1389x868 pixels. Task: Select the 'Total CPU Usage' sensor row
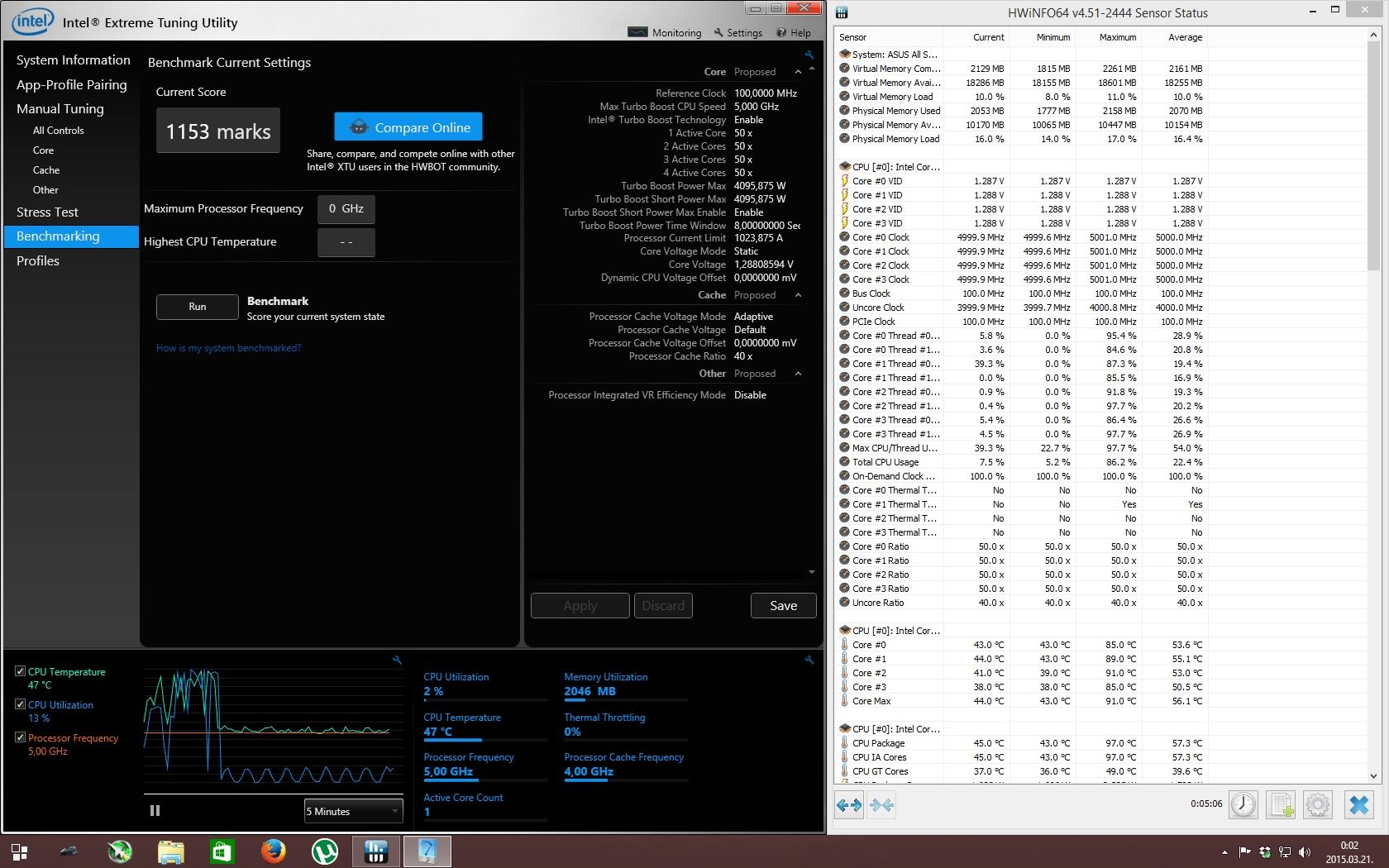click(x=1020, y=462)
